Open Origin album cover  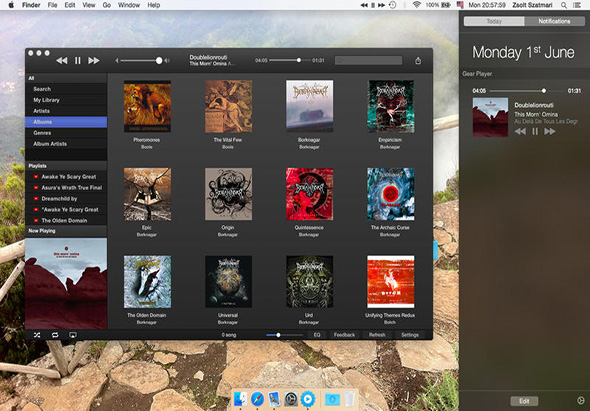[x=228, y=194]
